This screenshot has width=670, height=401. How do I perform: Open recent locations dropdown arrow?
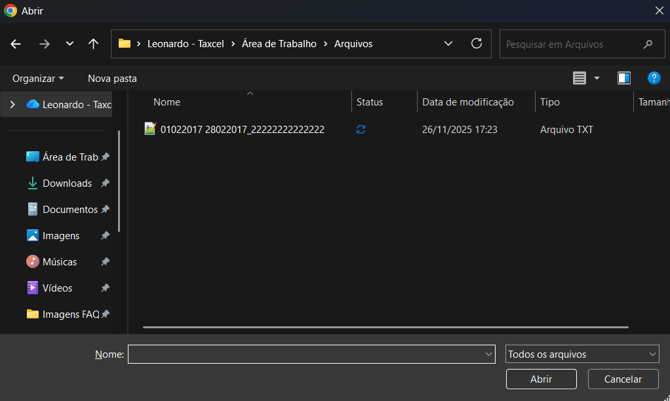pyautogui.click(x=69, y=44)
